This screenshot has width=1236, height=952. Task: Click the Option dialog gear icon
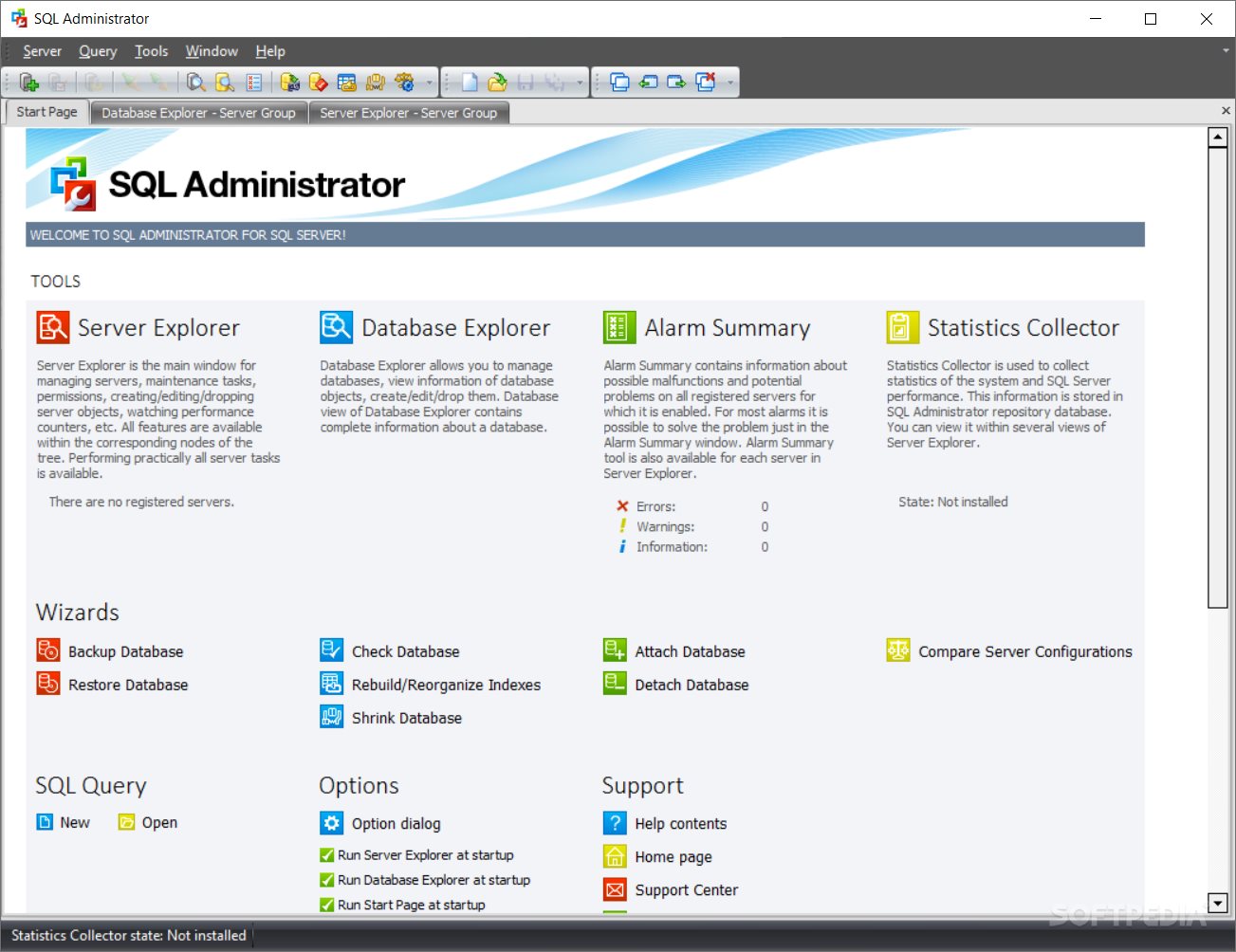pos(332,823)
